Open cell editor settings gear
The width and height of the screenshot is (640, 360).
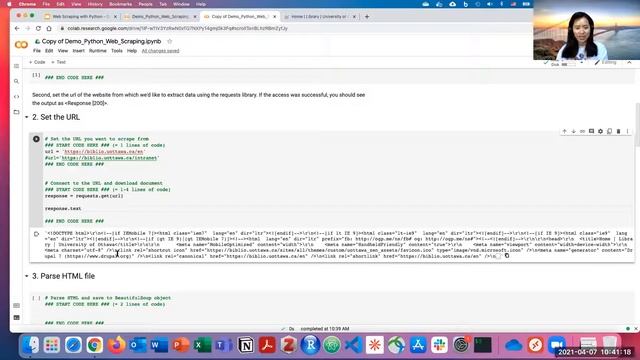600,131
